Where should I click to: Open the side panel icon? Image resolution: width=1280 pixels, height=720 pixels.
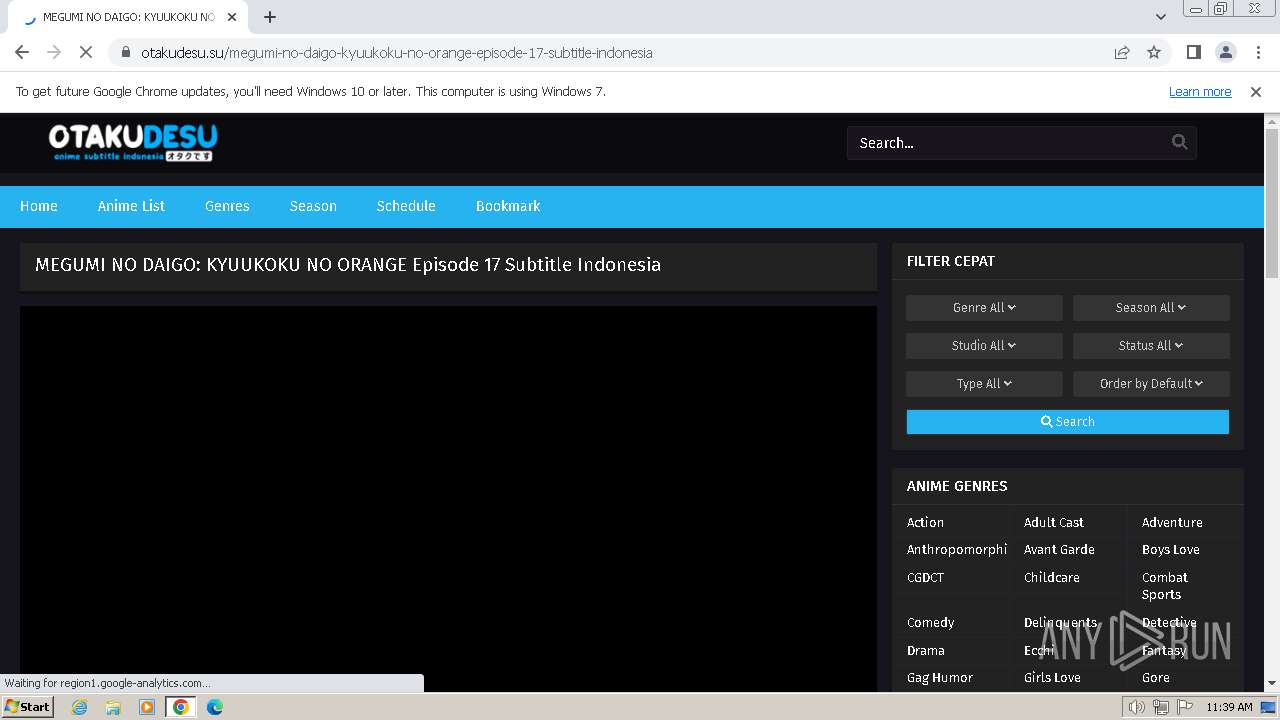click(1193, 52)
